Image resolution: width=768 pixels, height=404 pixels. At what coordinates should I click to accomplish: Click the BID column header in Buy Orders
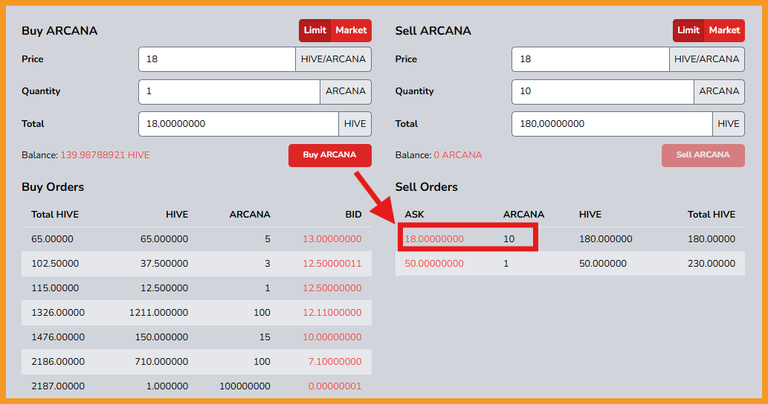point(353,214)
